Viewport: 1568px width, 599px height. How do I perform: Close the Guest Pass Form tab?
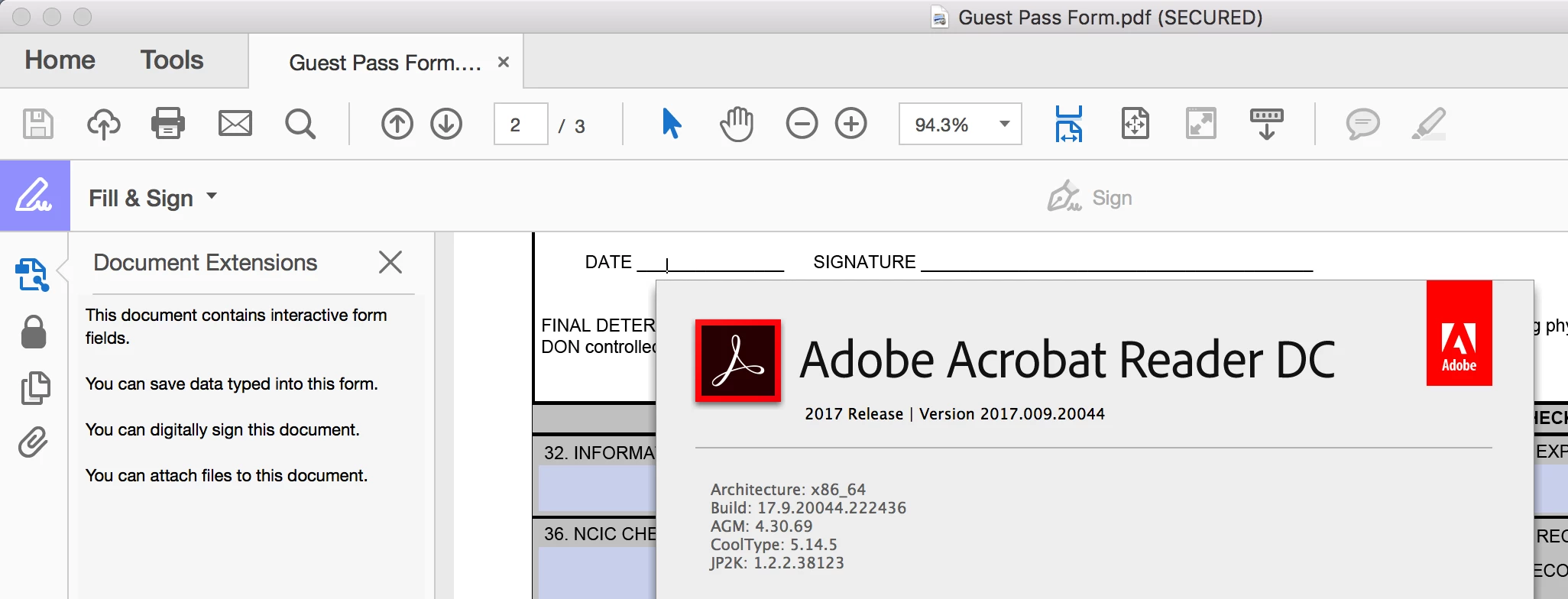pyautogui.click(x=504, y=62)
